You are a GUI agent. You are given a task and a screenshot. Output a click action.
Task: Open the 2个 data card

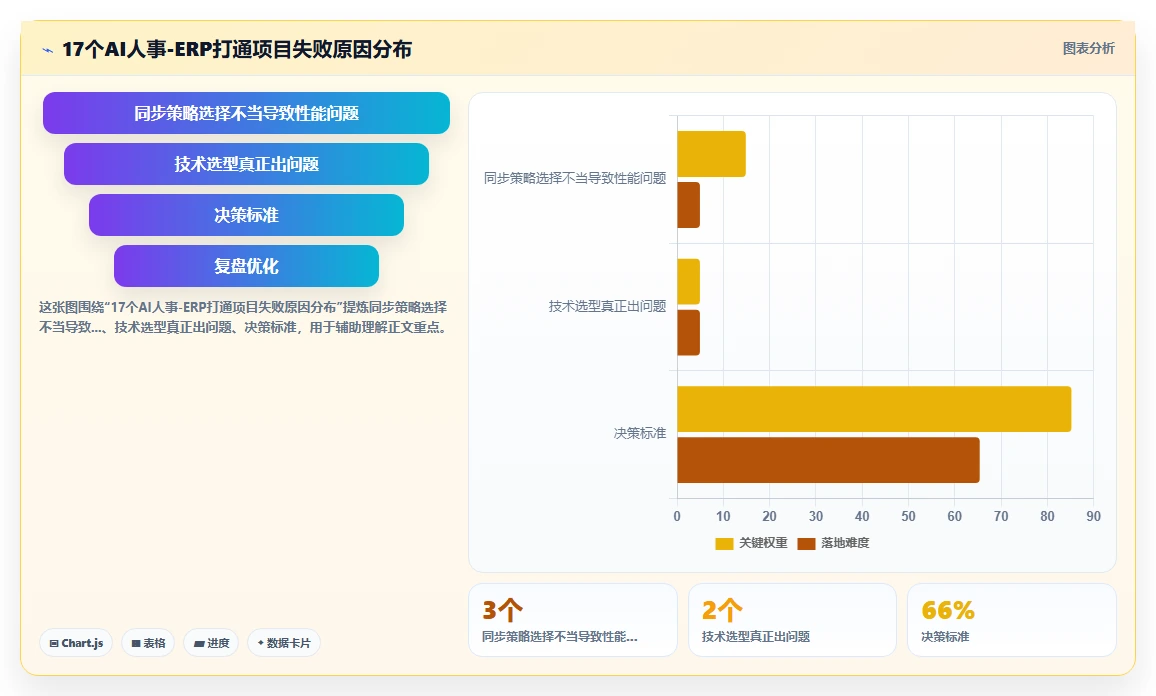(792, 620)
